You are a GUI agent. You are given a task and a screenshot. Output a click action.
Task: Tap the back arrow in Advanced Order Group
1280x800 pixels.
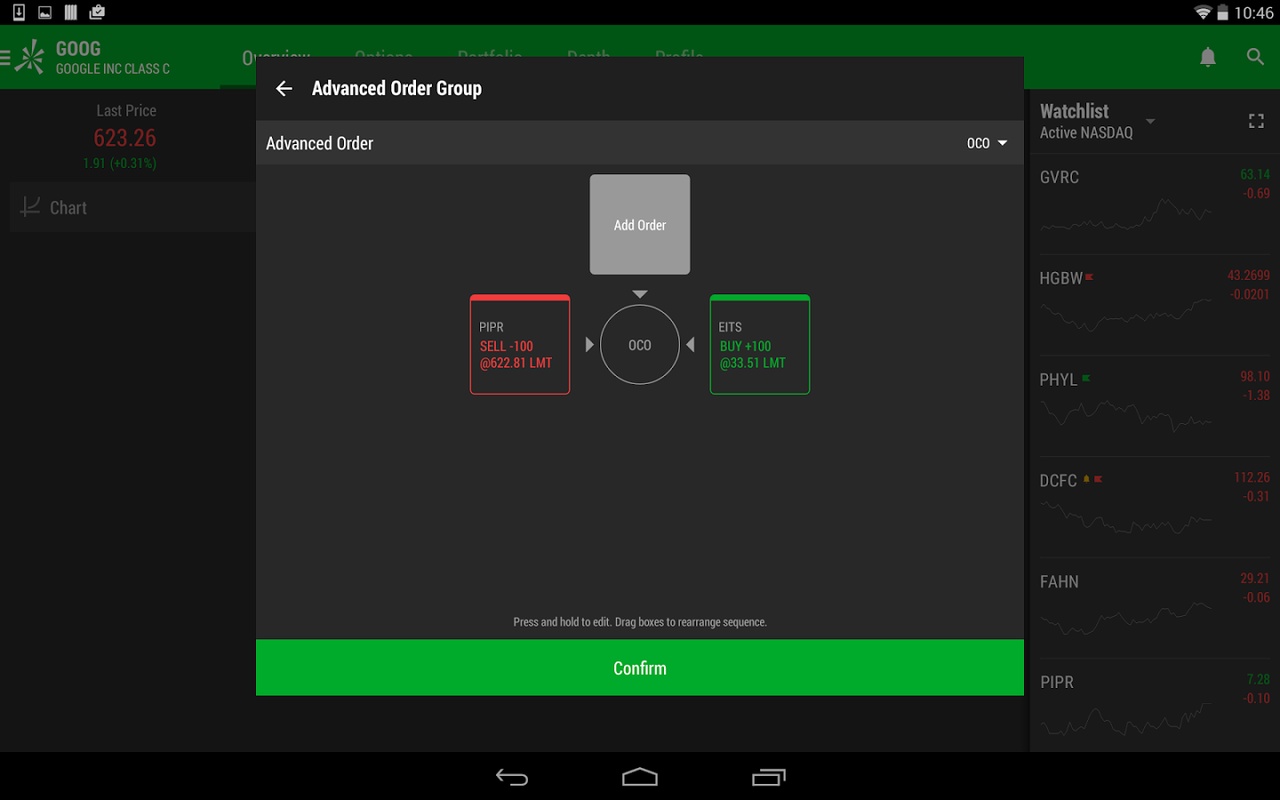tap(284, 89)
